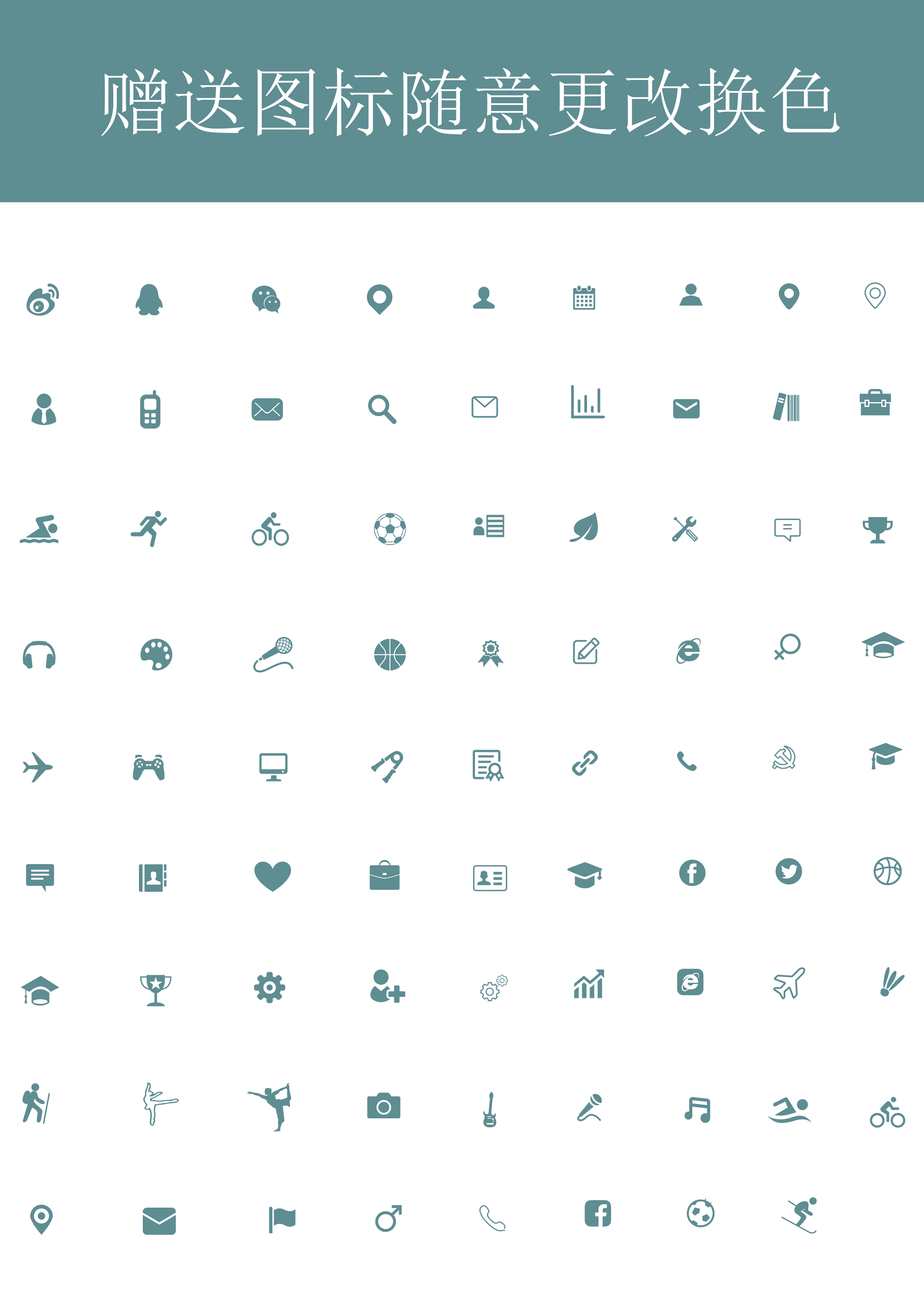This screenshot has width=924, height=1307.
Task: Click the swimmer in waves icon
Action: 39,529
